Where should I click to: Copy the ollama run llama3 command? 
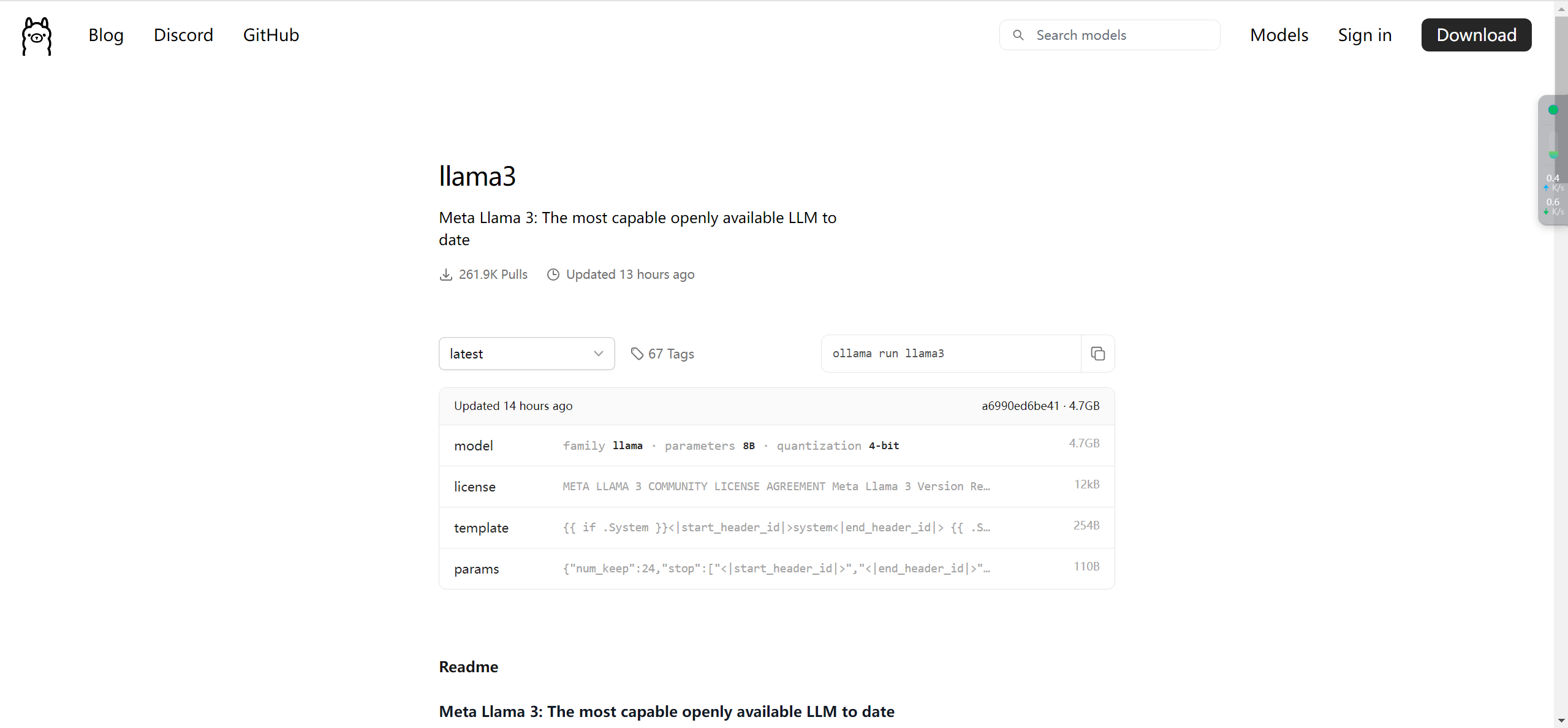(1097, 354)
